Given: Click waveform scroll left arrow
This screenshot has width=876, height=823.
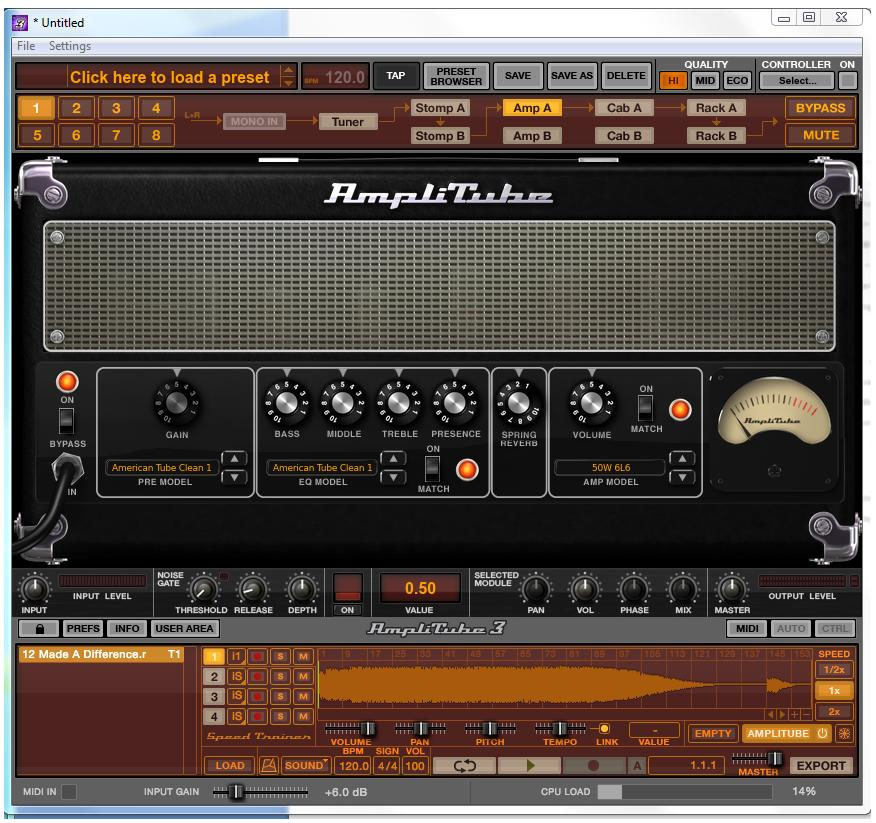Looking at the screenshot, I should (x=770, y=714).
